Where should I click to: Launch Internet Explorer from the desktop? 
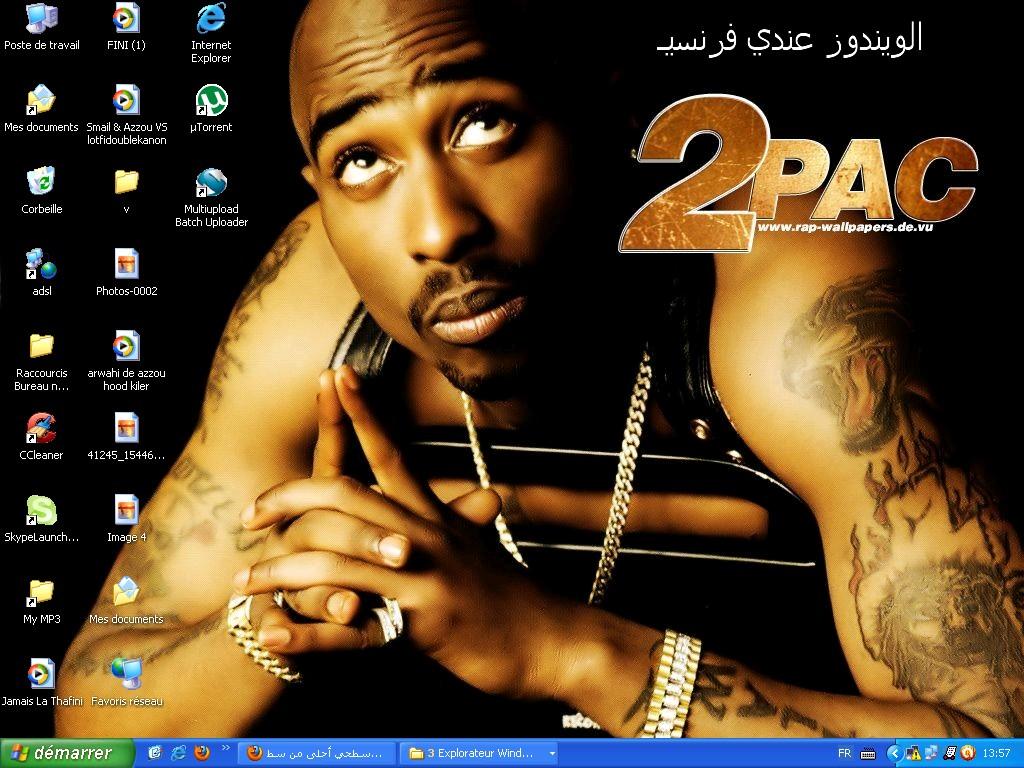pos(211,33)
